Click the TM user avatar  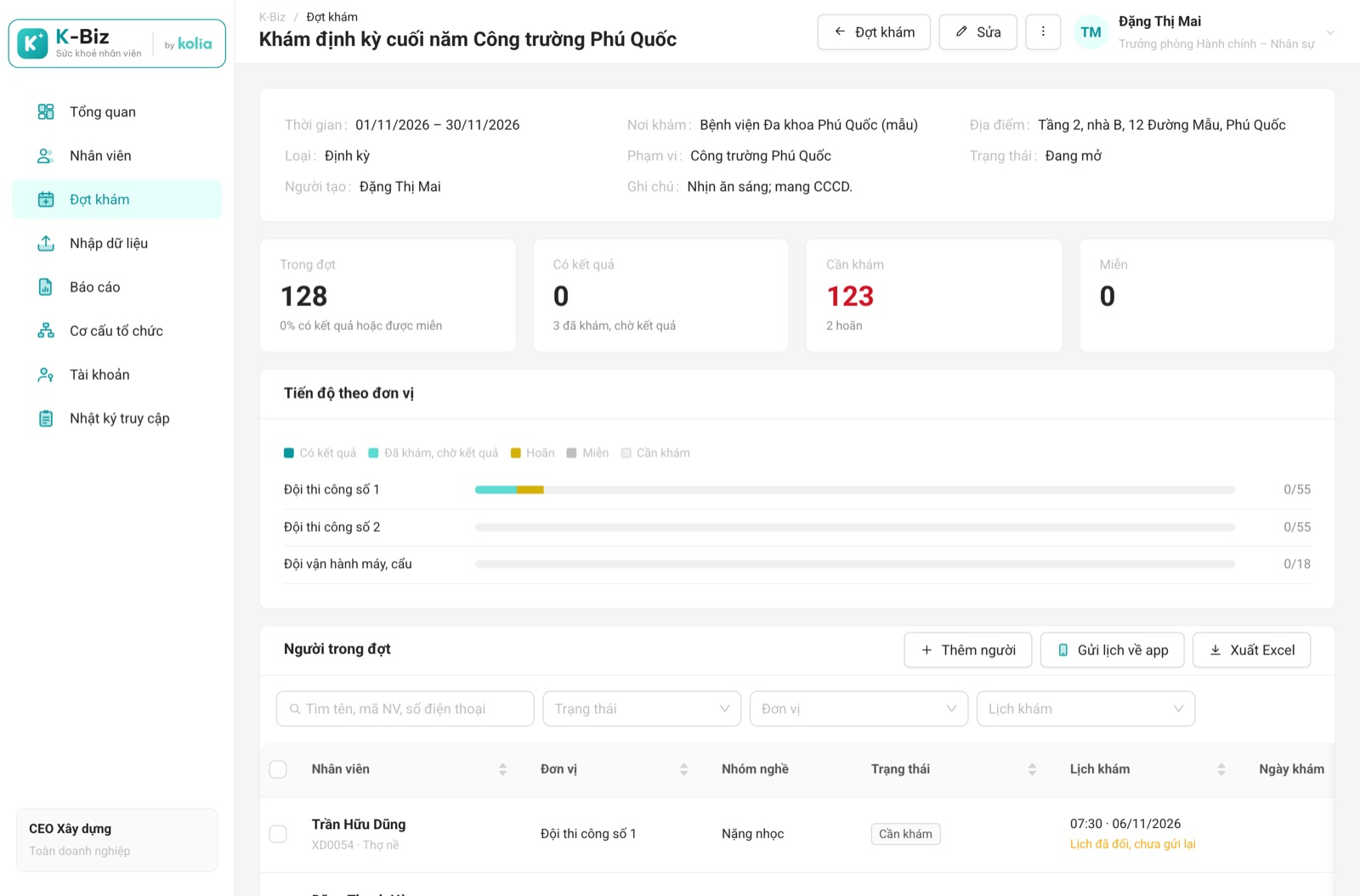point(1091,32)
